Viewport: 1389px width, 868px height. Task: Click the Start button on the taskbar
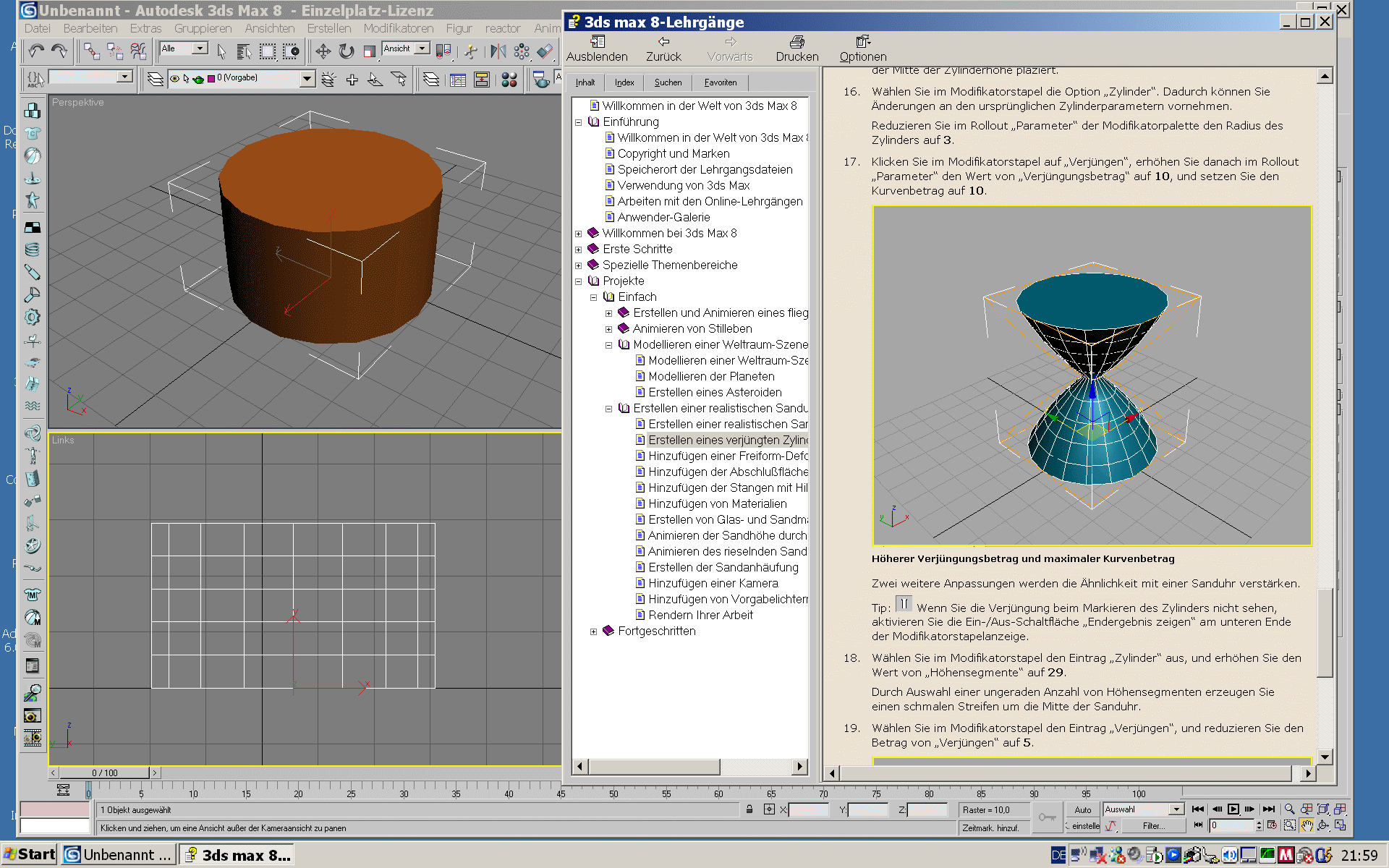click(29, 854)
